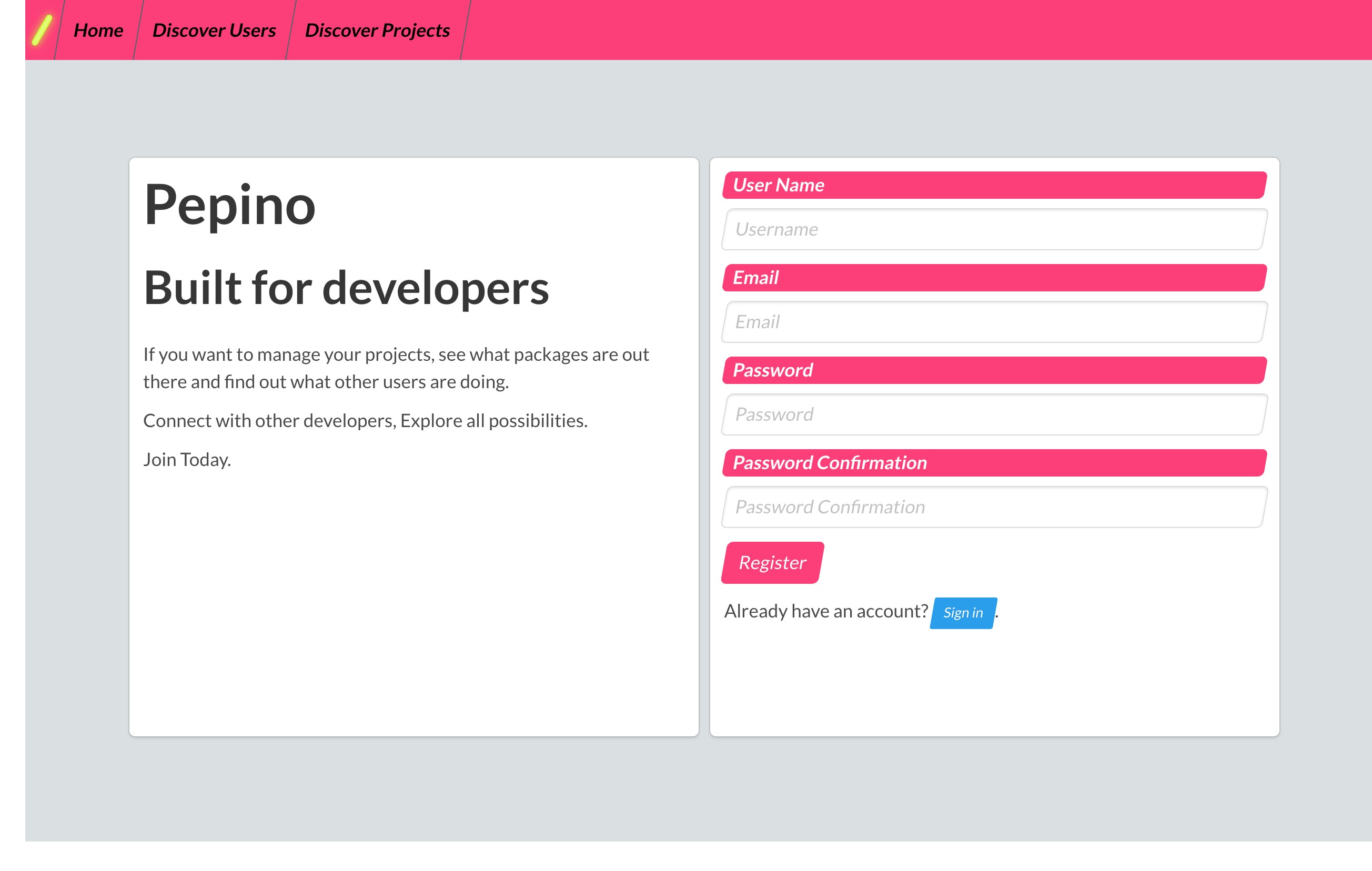
Task: Select the Home menu item
Action: [97, 29]
